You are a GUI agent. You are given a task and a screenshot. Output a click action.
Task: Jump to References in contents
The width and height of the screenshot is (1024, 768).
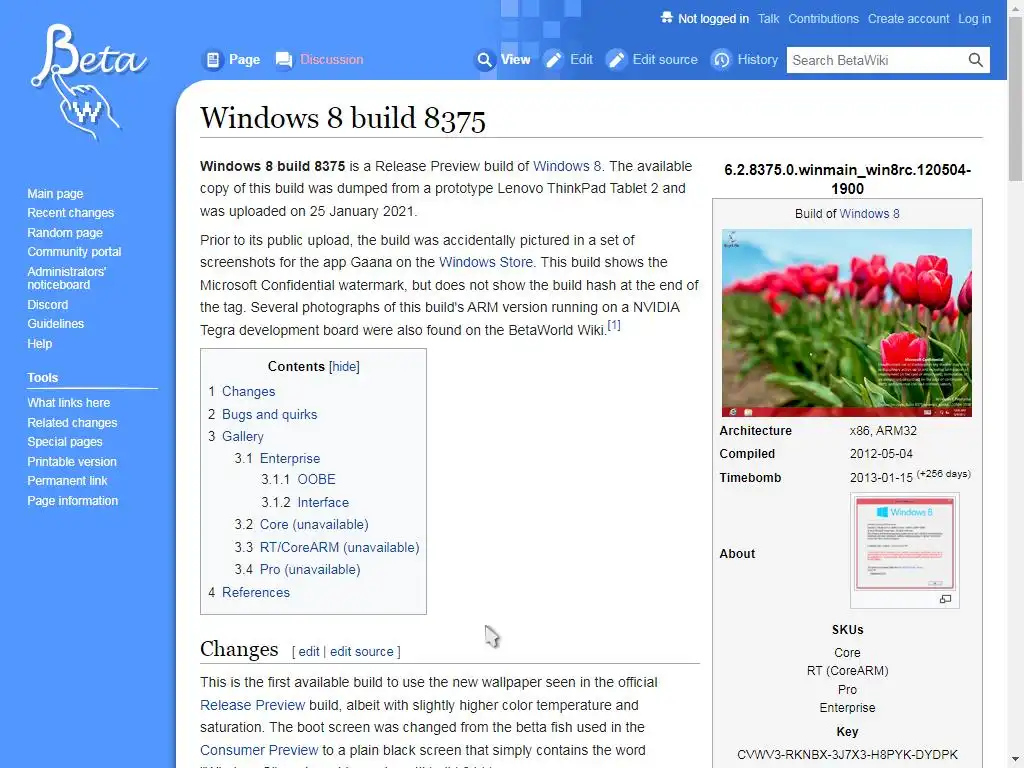tap(255, 592)
